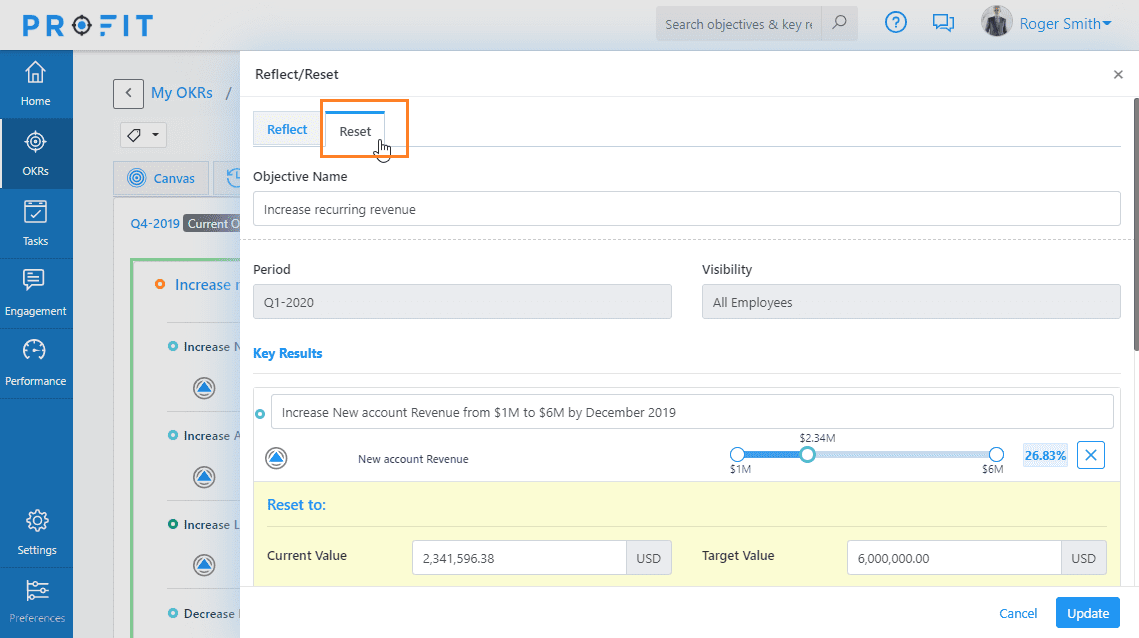This screenshot has width=1139, height=638.
Task: Click the 26.83% progress value
Action: click(1045, 456)
